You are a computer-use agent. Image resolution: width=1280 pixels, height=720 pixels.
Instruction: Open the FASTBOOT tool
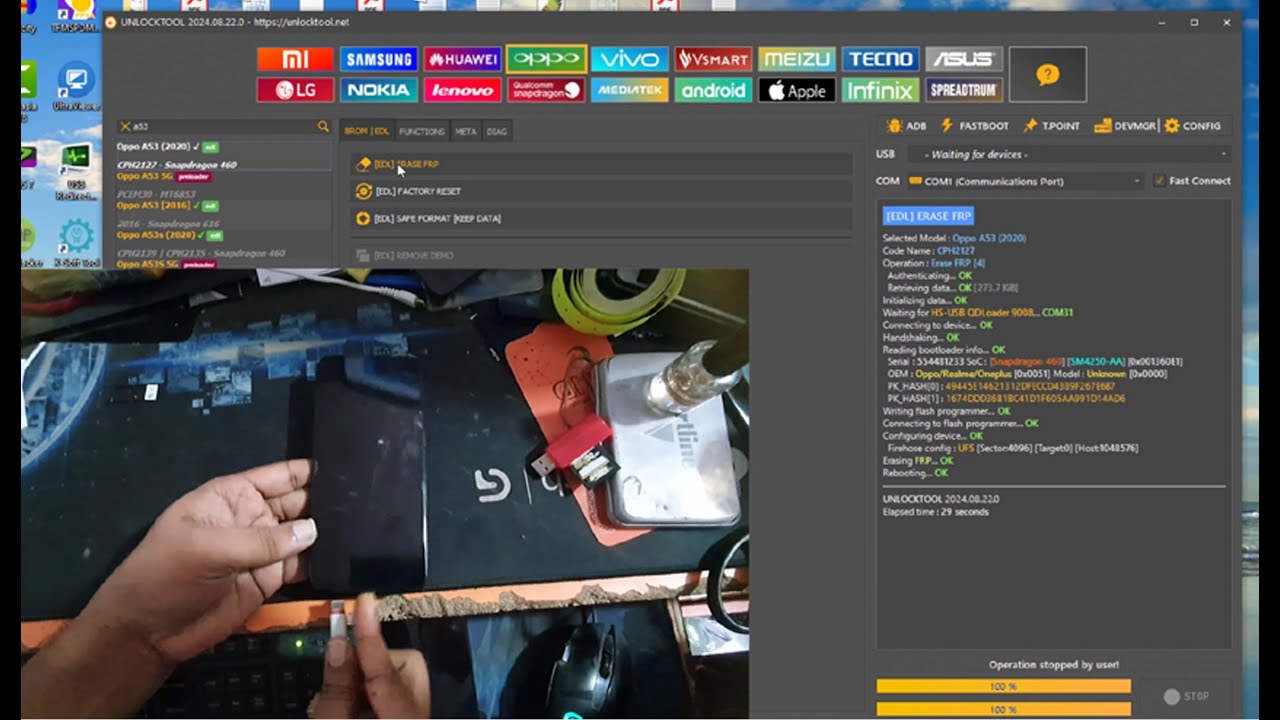click(x=975, y=126)
